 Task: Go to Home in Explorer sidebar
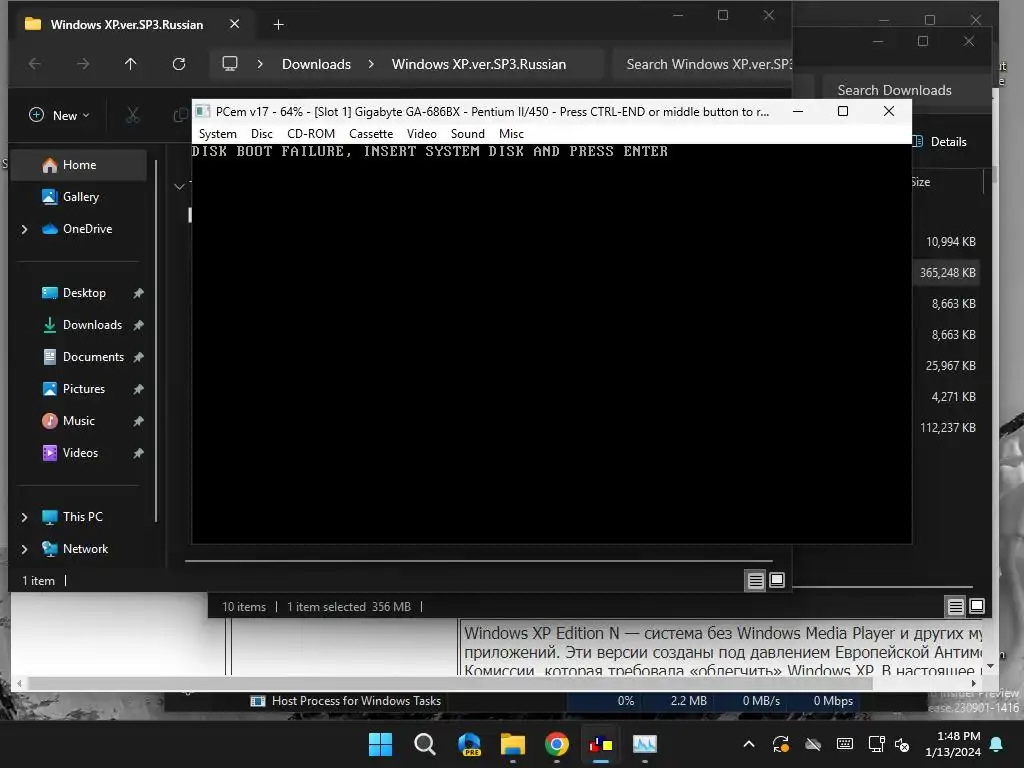[79, 165]
